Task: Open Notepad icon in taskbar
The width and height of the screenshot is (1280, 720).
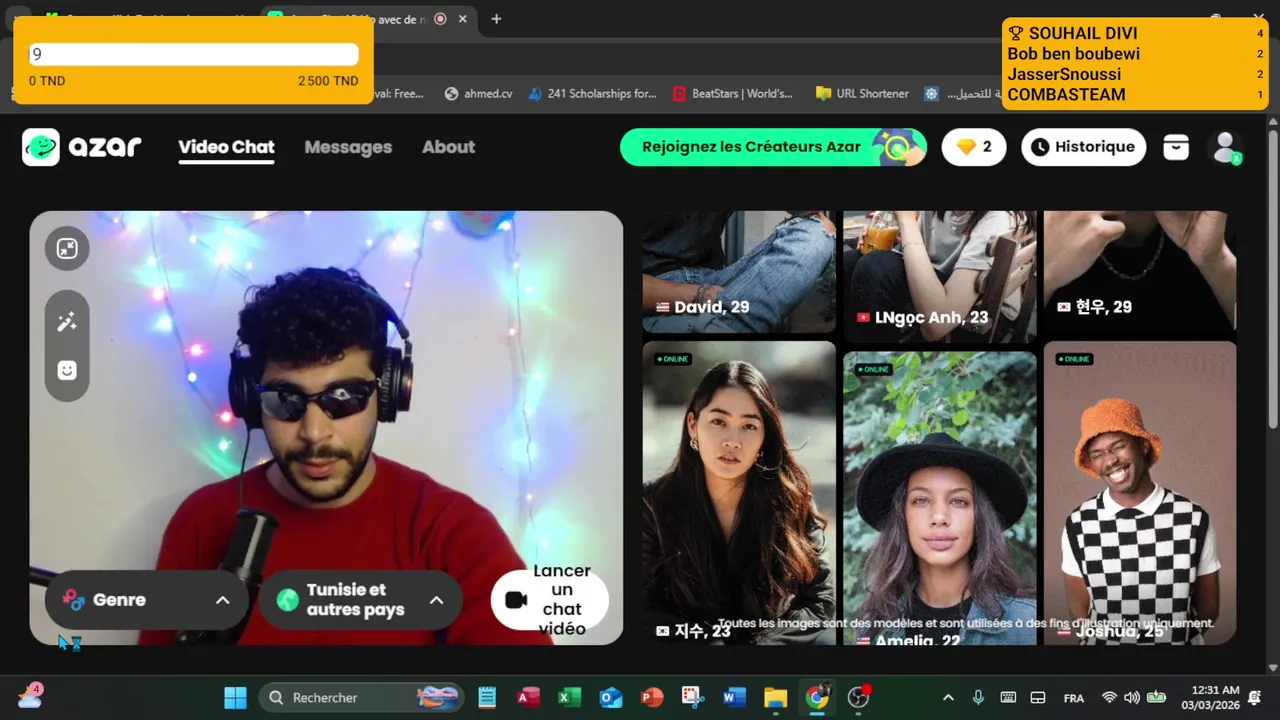Action: tap(487, 697)
